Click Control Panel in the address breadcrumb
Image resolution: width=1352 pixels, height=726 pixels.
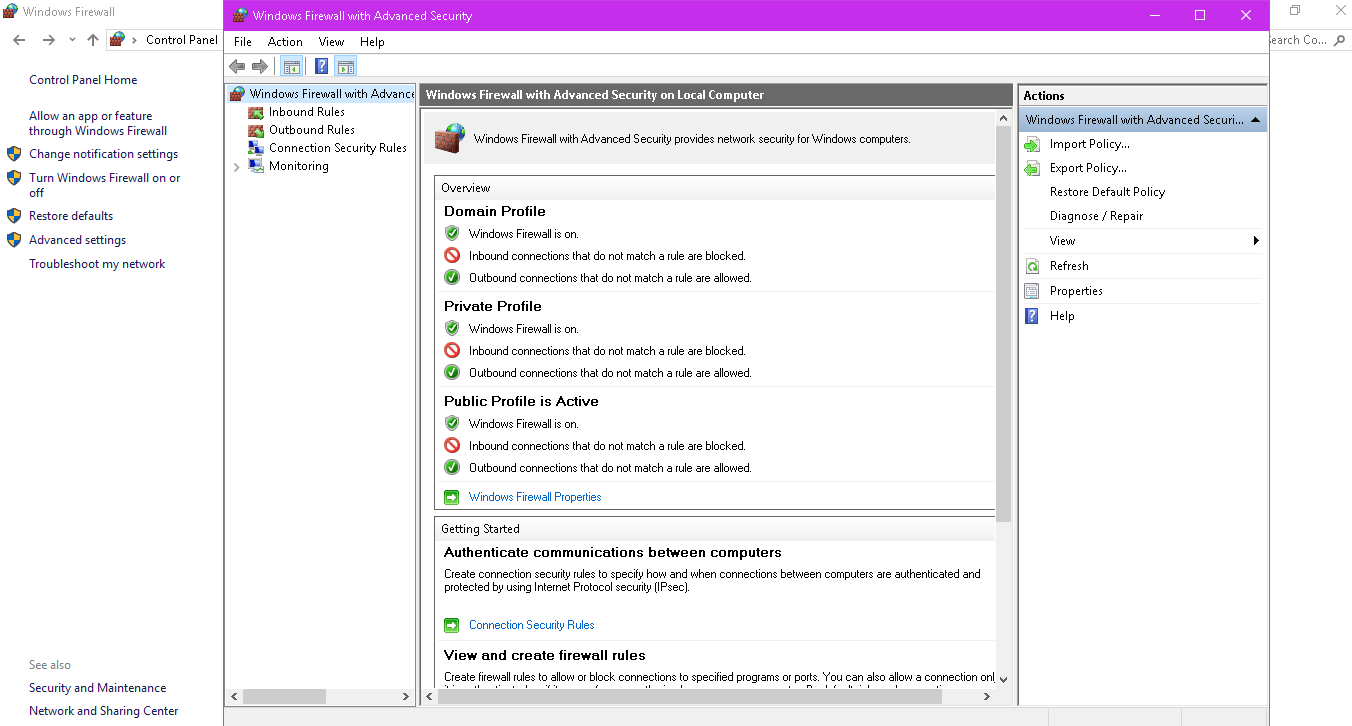point(181,40)
